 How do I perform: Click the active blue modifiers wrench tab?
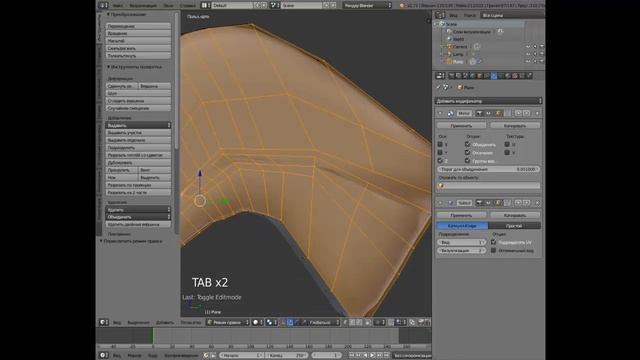(x=494, y=76)
